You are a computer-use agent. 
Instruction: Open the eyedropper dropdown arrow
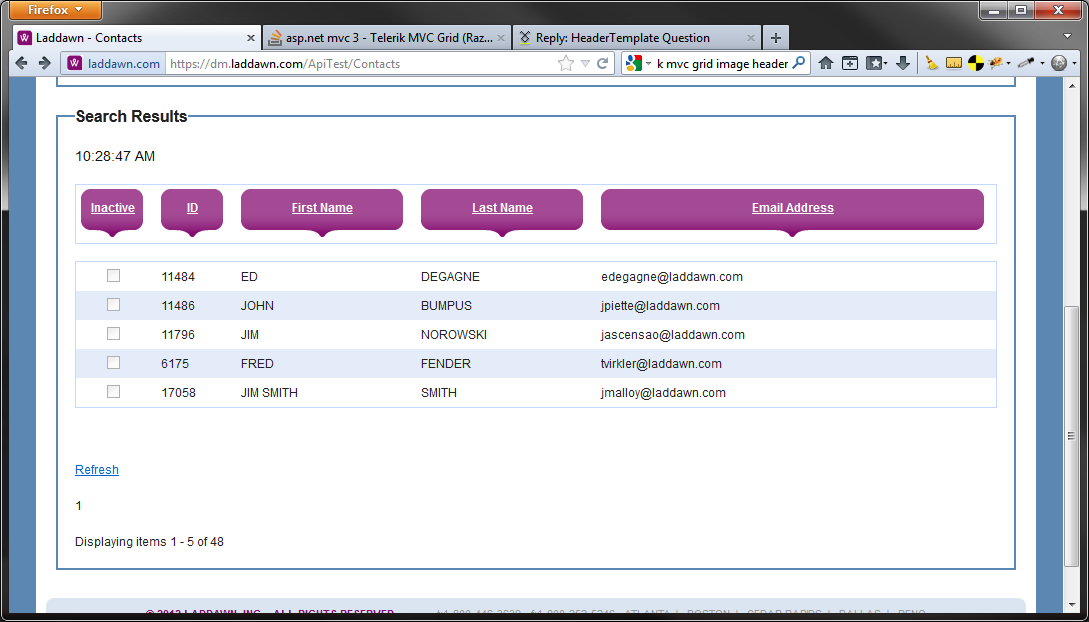[1042, 64]
